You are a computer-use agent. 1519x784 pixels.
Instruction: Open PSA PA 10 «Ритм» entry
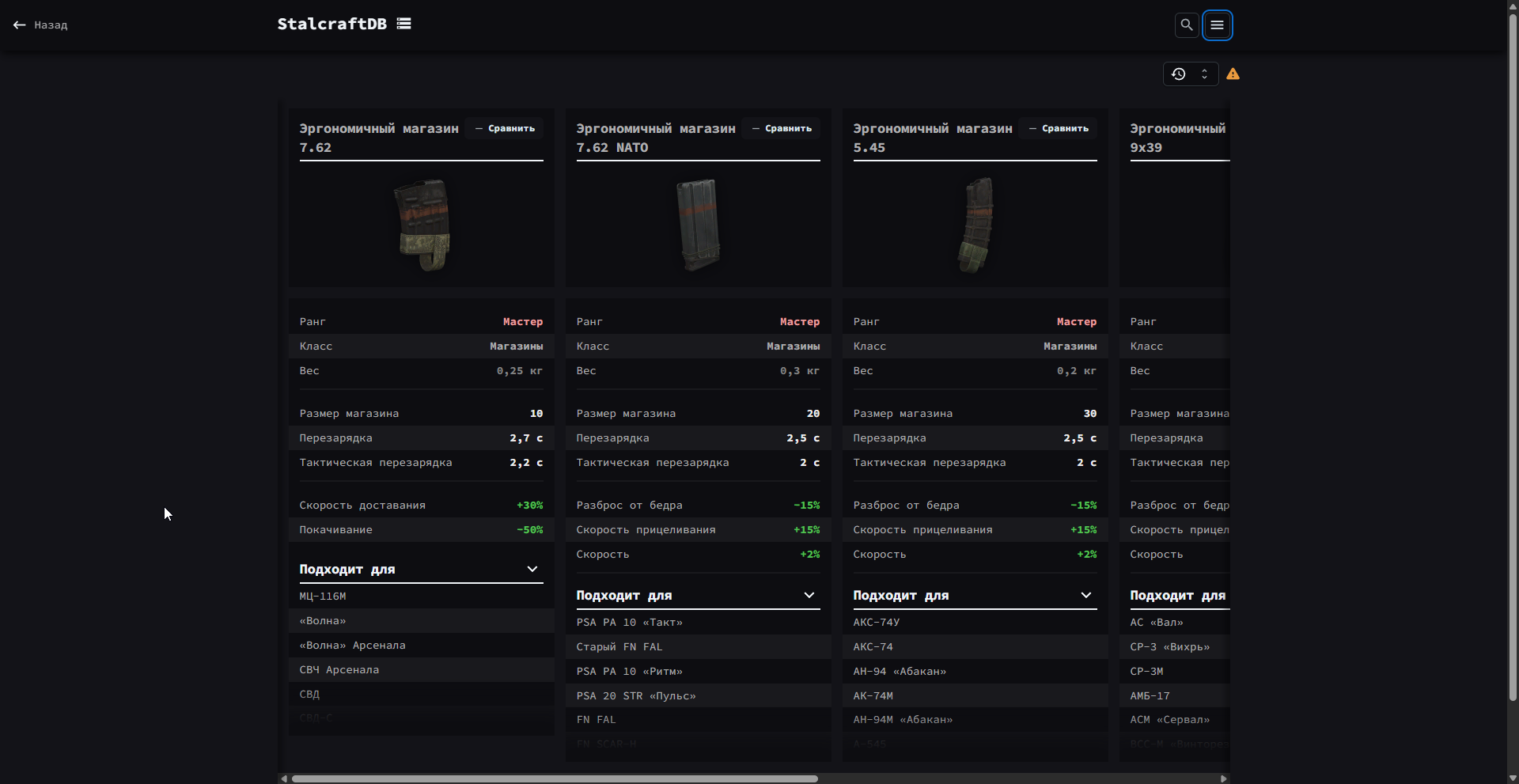pos(629,672)
